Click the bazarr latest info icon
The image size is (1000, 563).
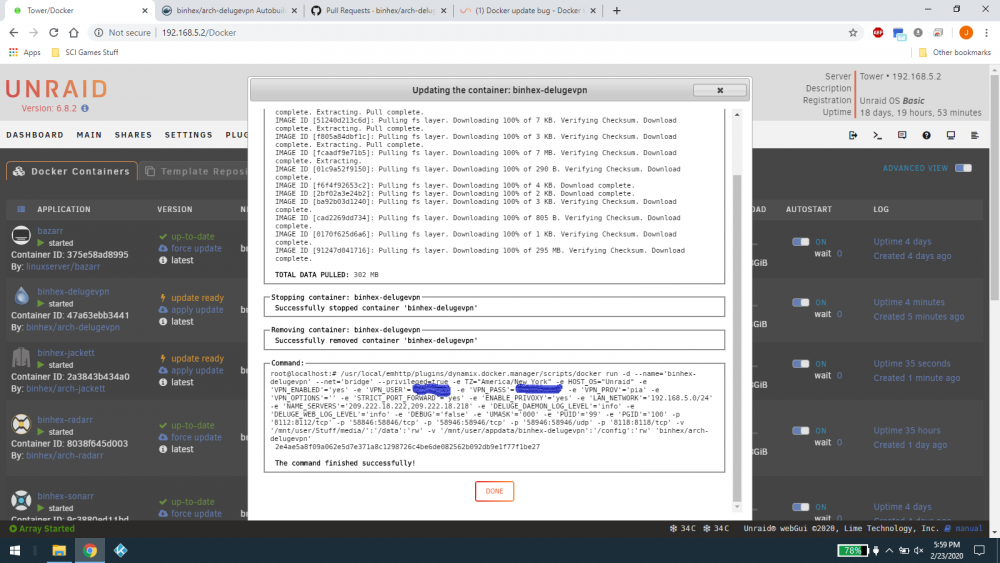click(163, 260)
